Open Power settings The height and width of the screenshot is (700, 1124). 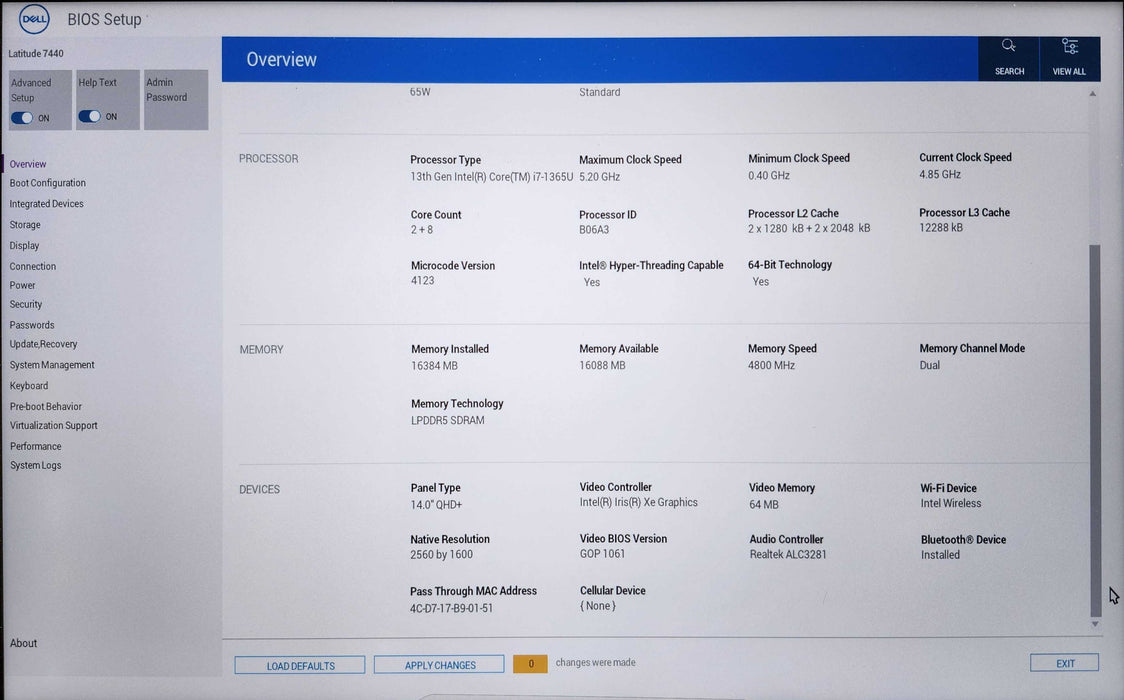coord(22,285)
